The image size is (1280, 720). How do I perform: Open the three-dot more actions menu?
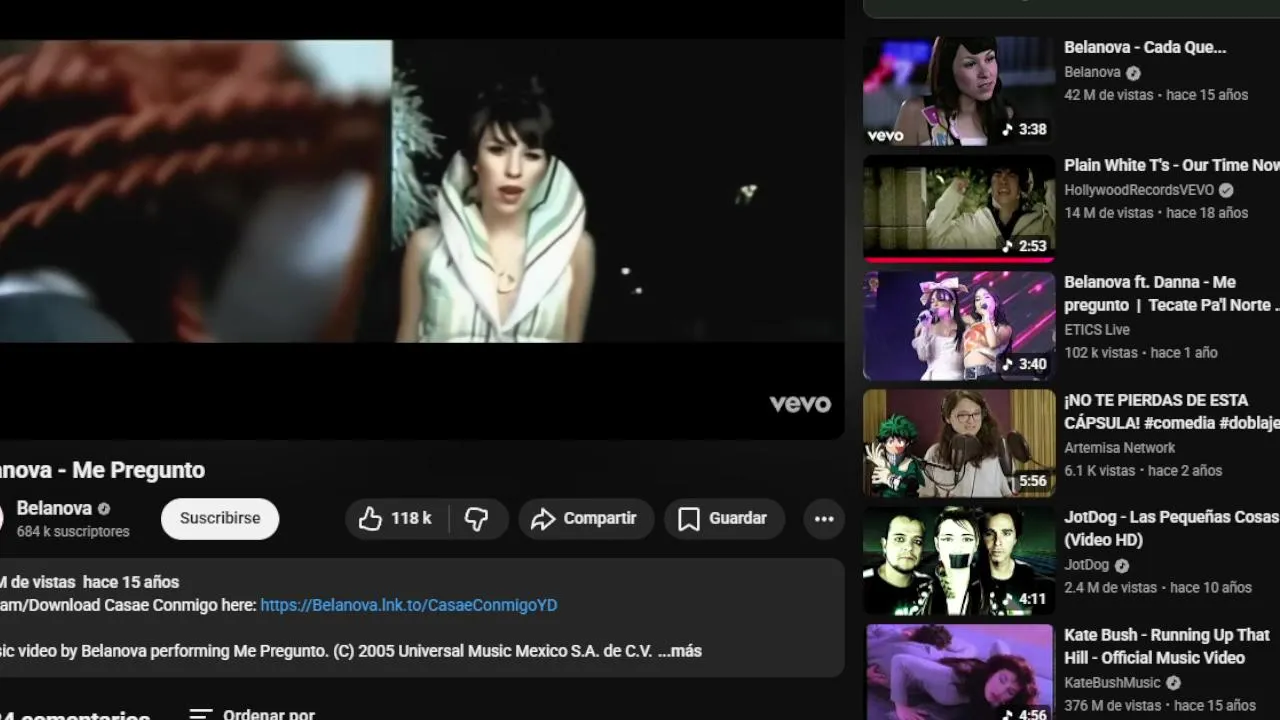tap(824, 518)
